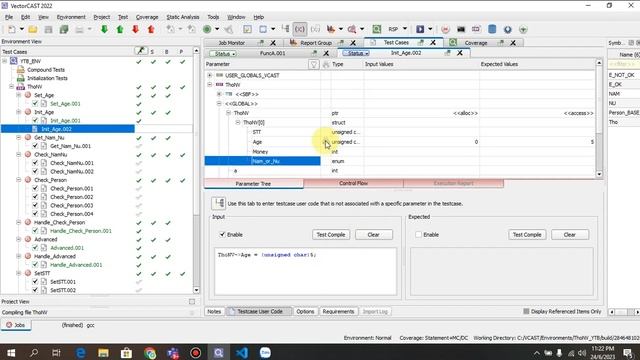Screen dimensions: 640x360
Task: Click the Save All toolbar icon
Action: click(x=64, y=29)
